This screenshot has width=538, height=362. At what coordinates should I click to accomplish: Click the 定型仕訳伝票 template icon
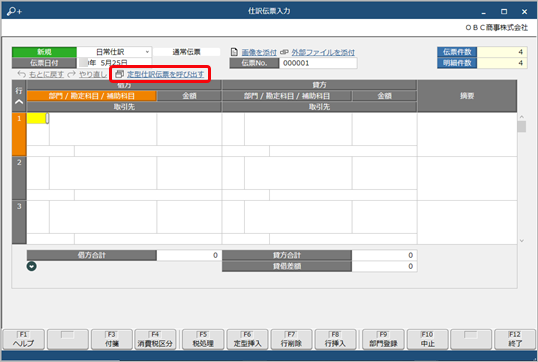(119, 74)
